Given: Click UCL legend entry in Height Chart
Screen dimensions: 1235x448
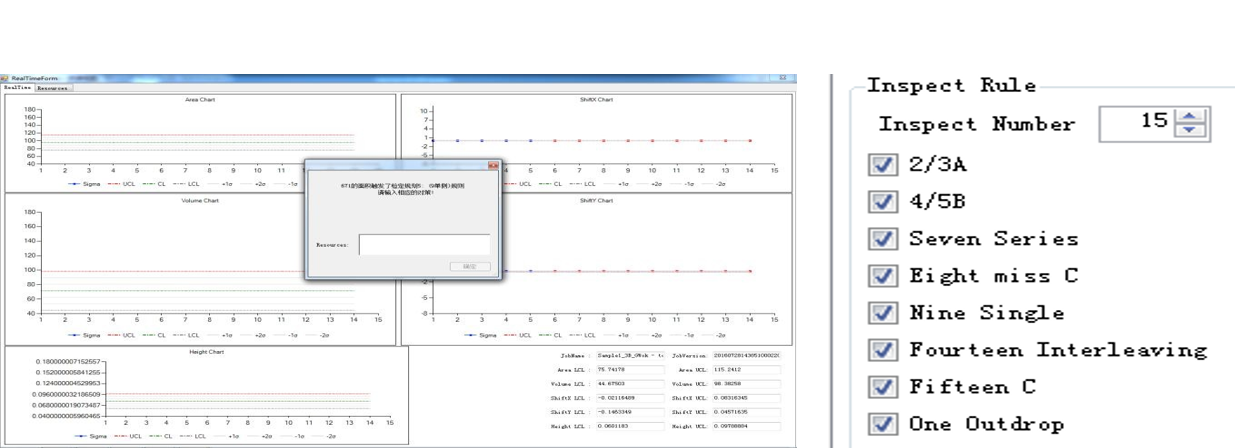Looking at the screenshot, I should click(x=127, y=437).
